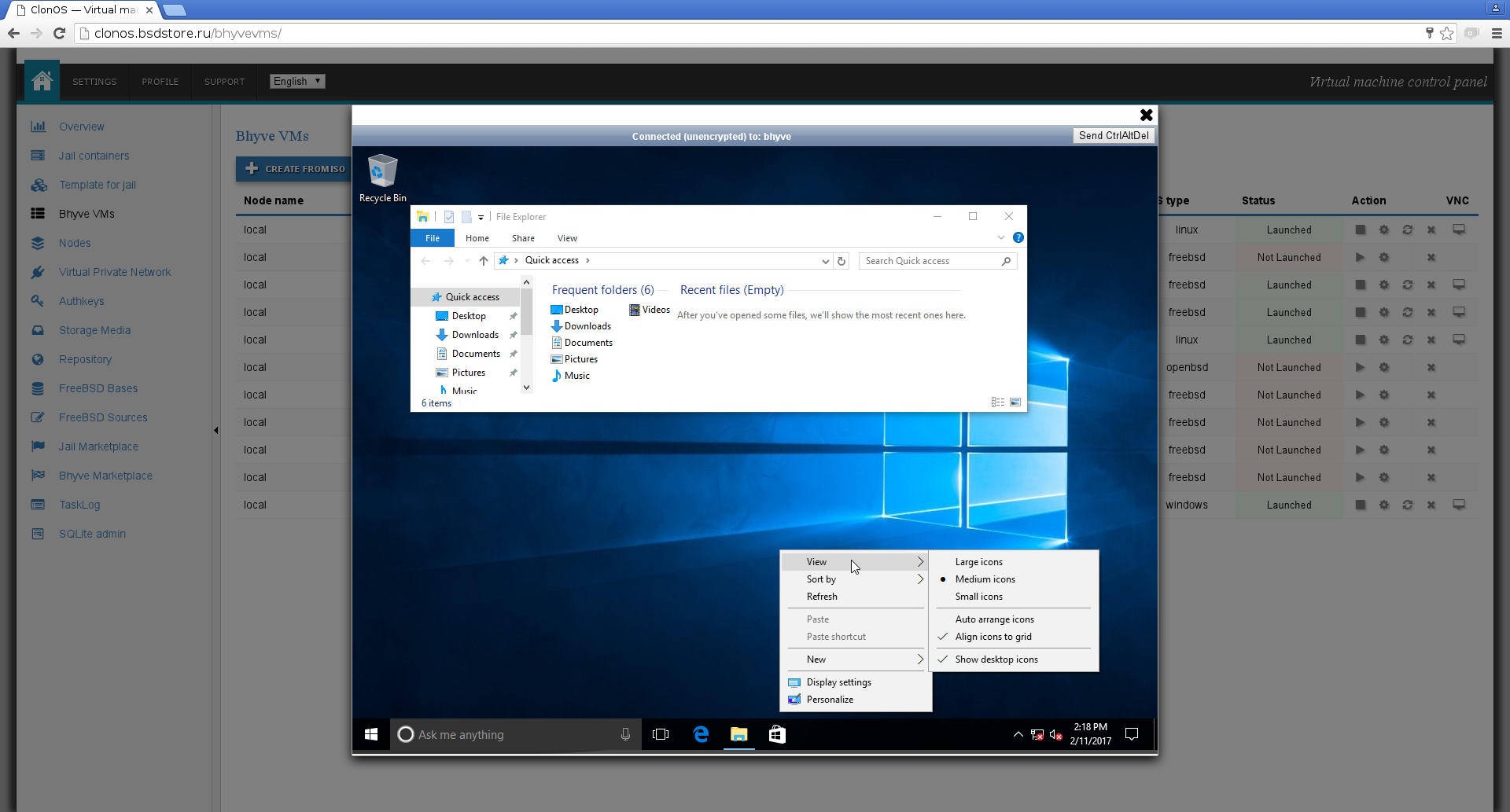Image resolution: width=1510 pixels, height=812 pixels.
Task: Select Small icons in the View submenu
Action: 1014,597
